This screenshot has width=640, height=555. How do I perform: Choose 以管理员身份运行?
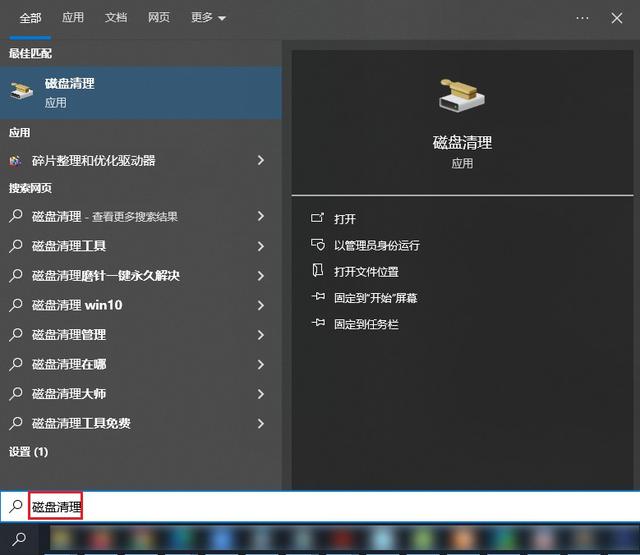[376, 245]
